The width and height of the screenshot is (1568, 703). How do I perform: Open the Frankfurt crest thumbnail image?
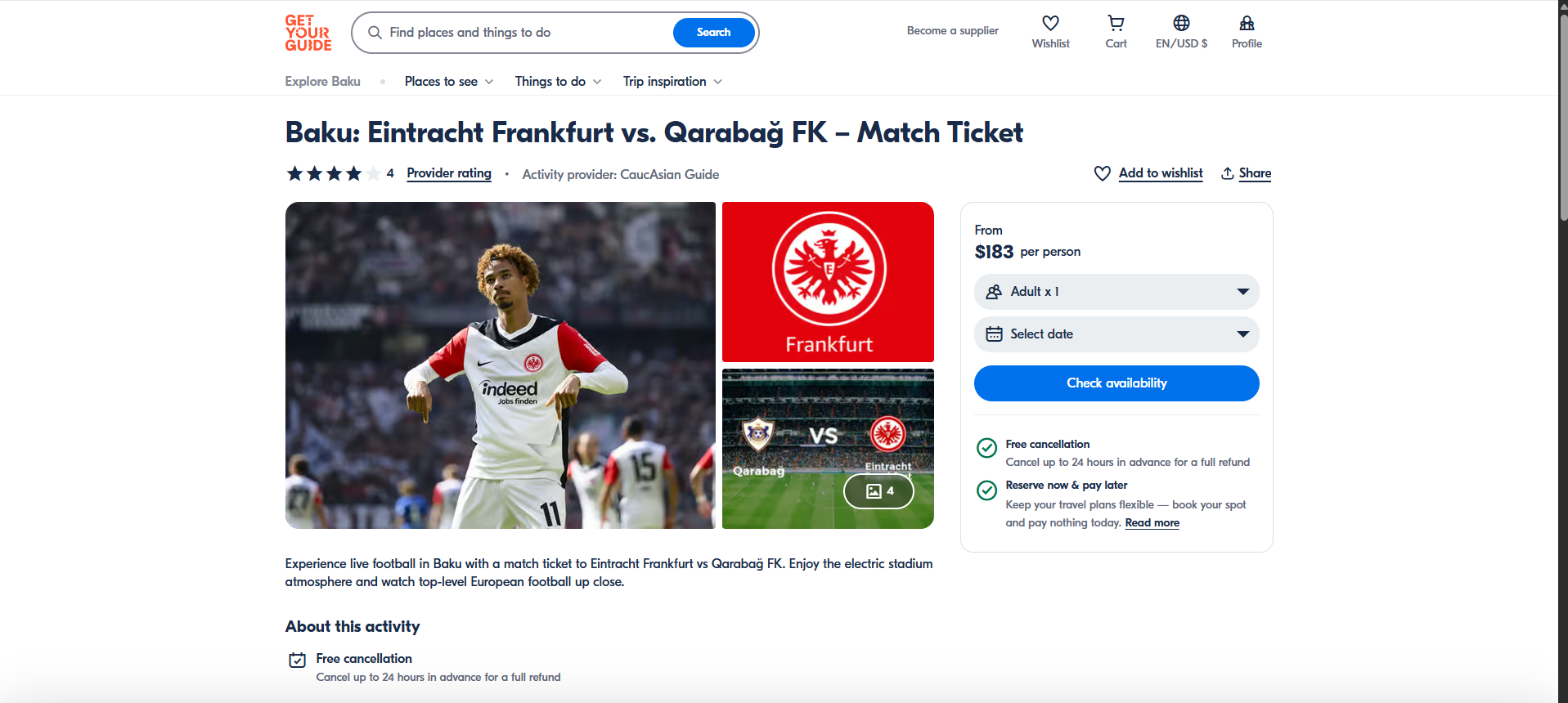click(x=828, y=282)
